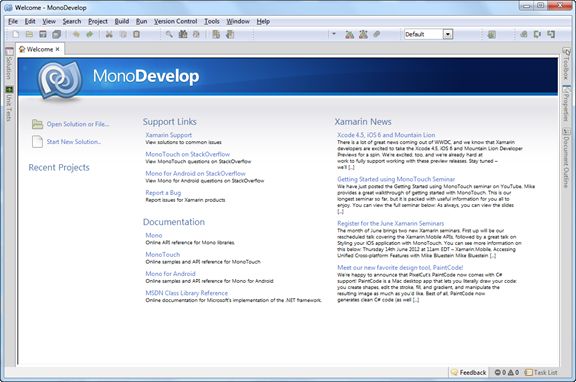Click the Feedback button in status bar
576x382 pixels.
469,372
